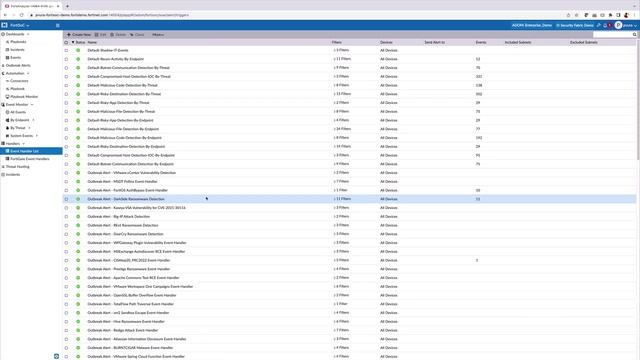Open the user account dropdown in the header

tap(629, 25)
